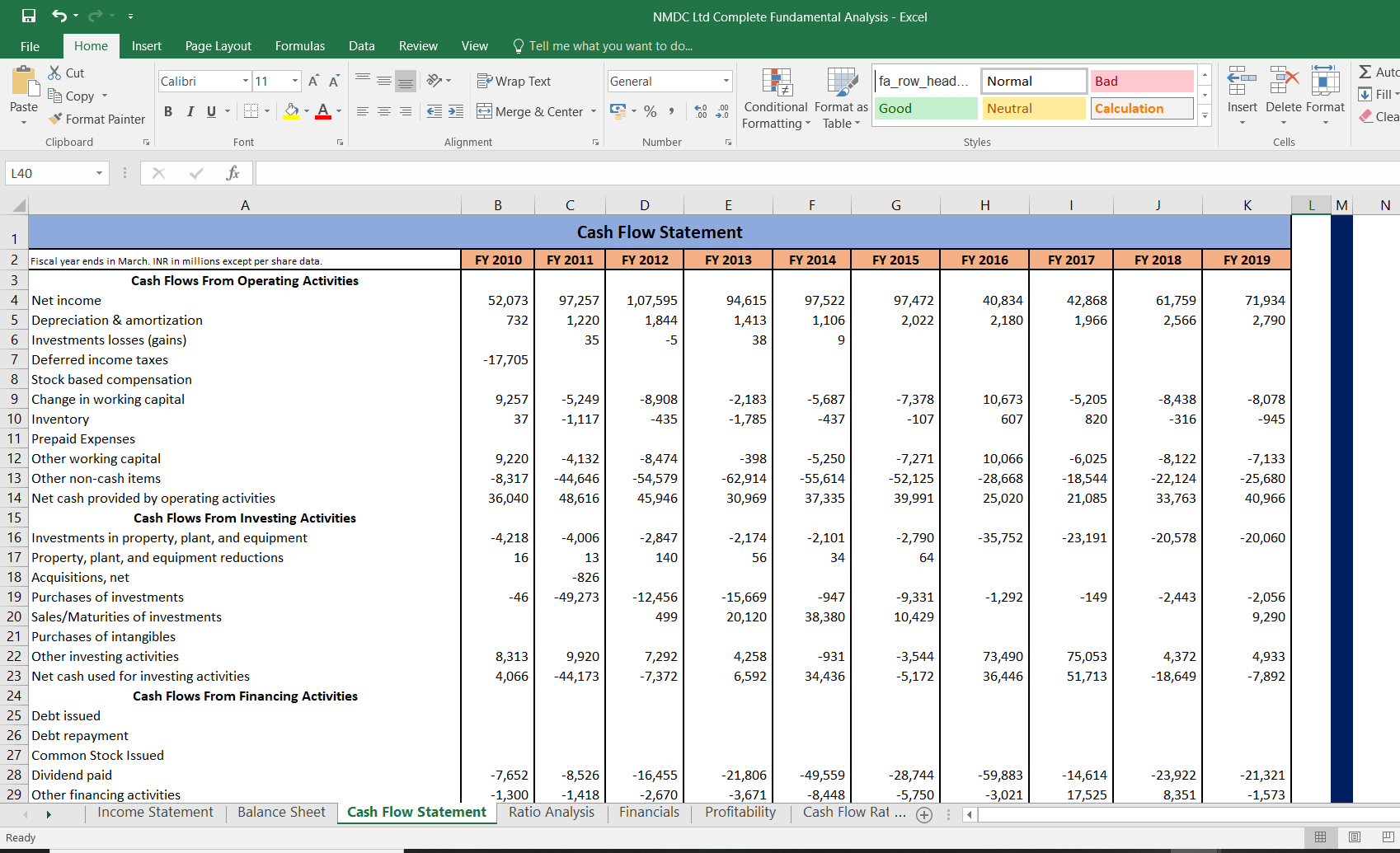Toggle Middle Align vertical alignment
The image size is (1400, 853).
point(384,80)
